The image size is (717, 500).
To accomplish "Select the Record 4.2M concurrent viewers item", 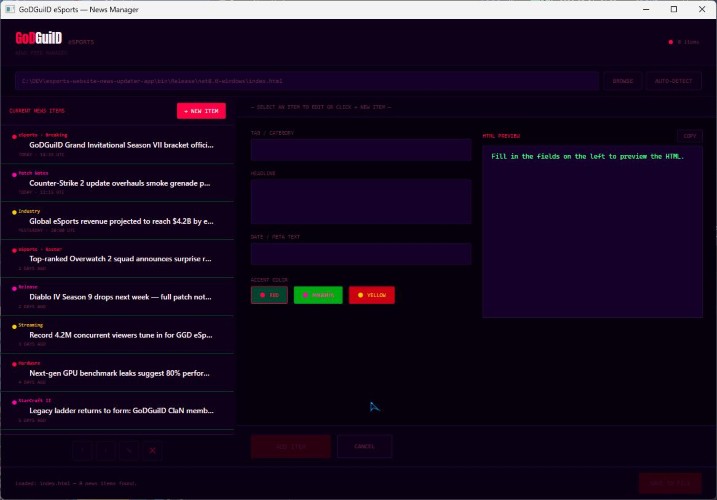I will [x=118, y=334].
